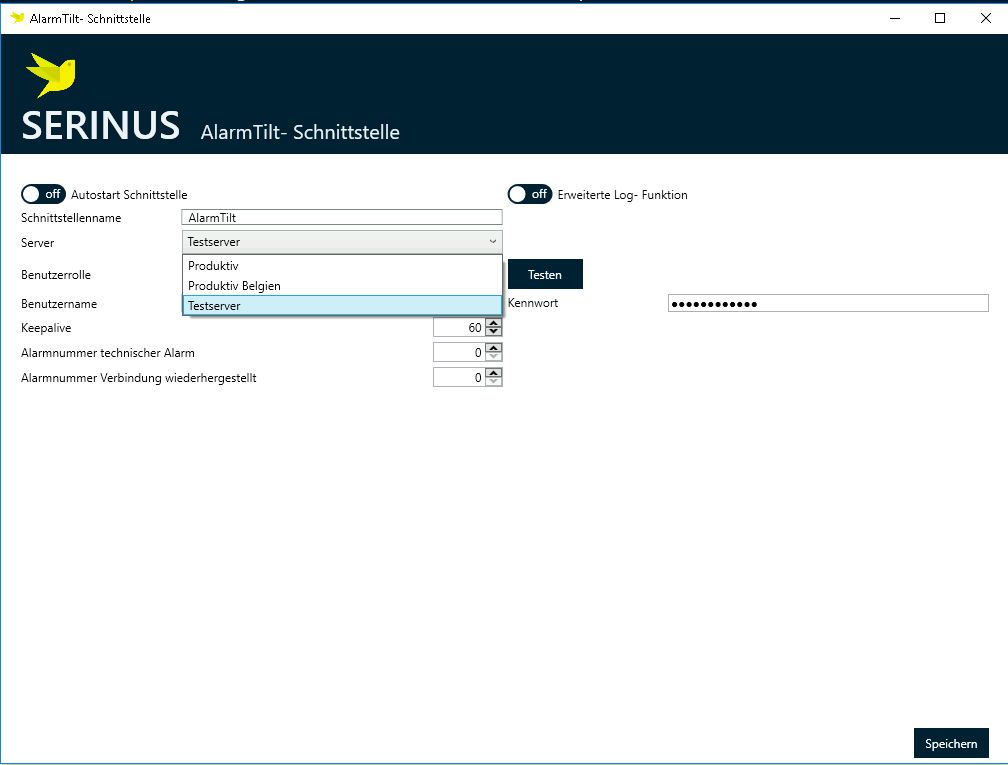1008x765 pixels.
Task: Click the Benutzerrolle label
Action: [x=56, y=274]
